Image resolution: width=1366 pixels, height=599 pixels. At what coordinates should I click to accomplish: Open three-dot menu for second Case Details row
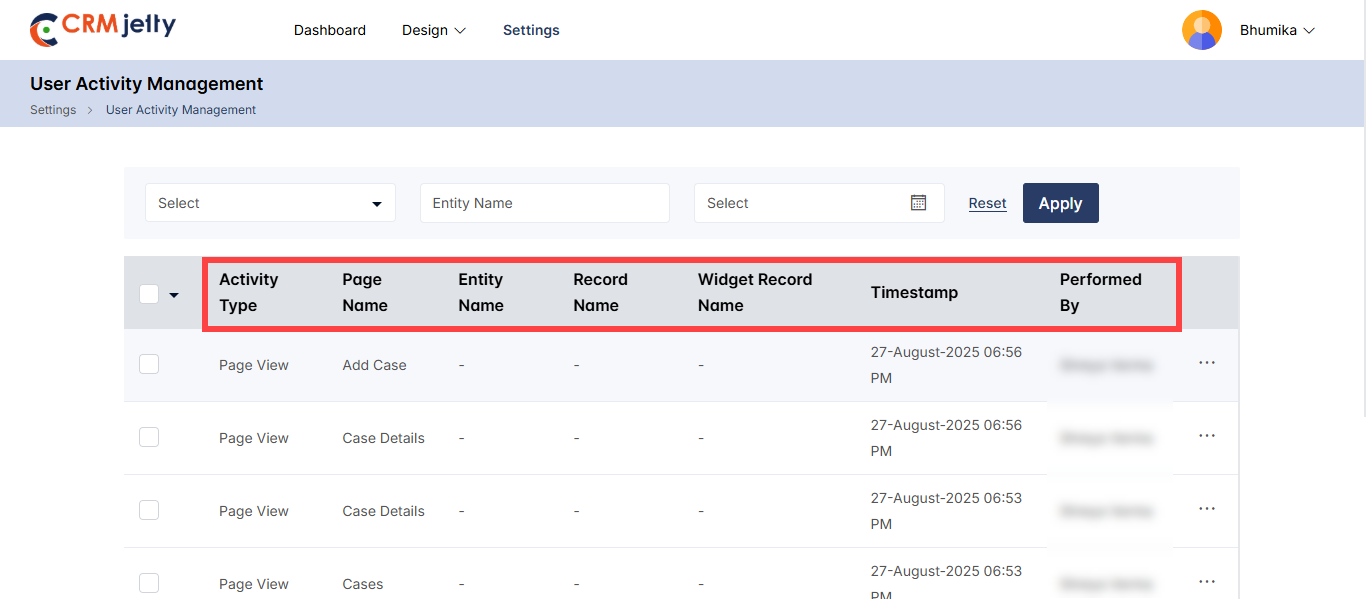1206,509
